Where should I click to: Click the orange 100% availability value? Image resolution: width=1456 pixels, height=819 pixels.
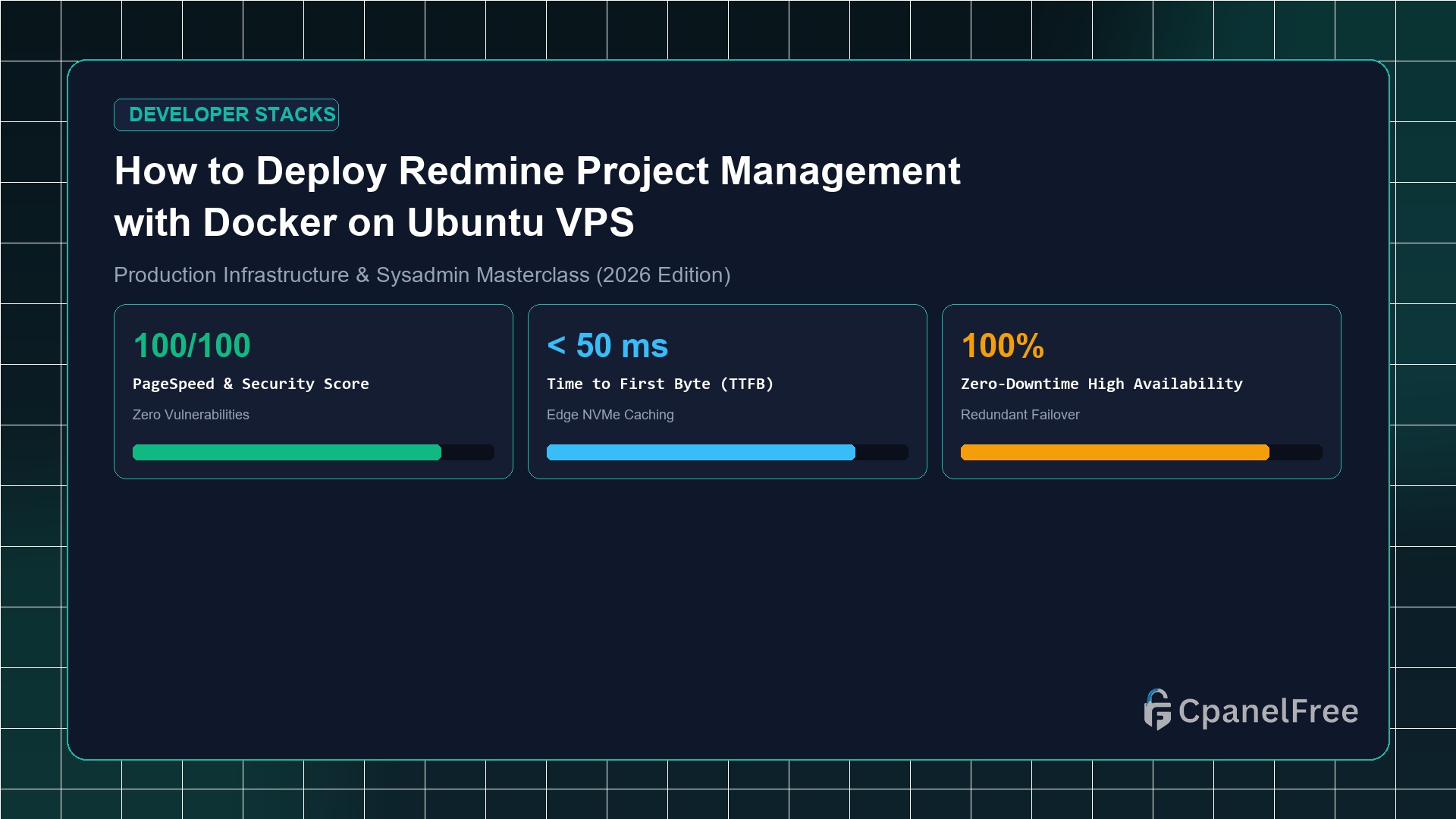point(1003,346)
